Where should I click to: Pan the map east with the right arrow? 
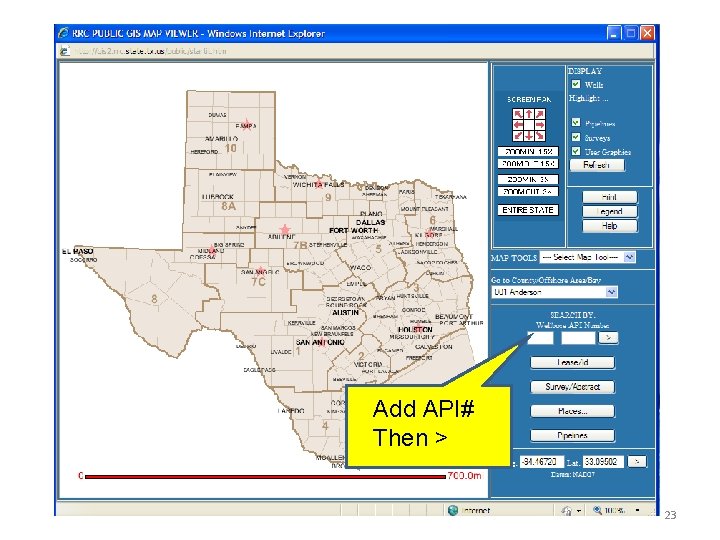click(x=540, y=125)
